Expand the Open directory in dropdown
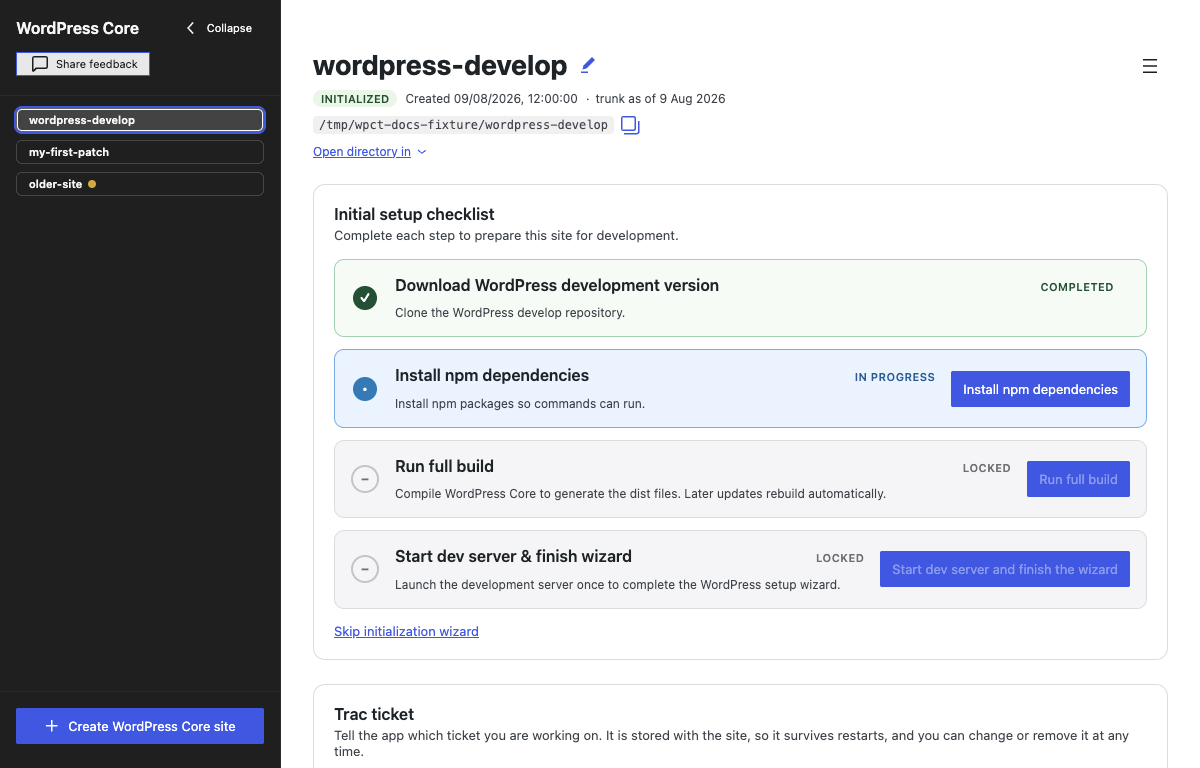 [370, 152]
